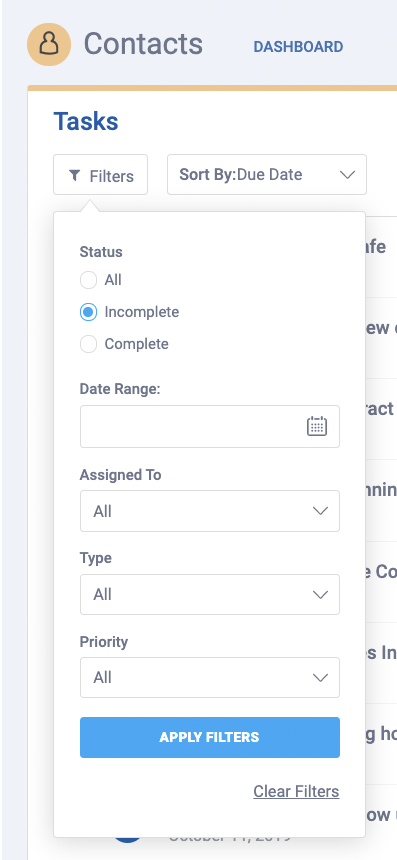The width and height of the screenshot is (397, 860).
Task: Toggle the Filters popover button
Action: coord(100,174)
